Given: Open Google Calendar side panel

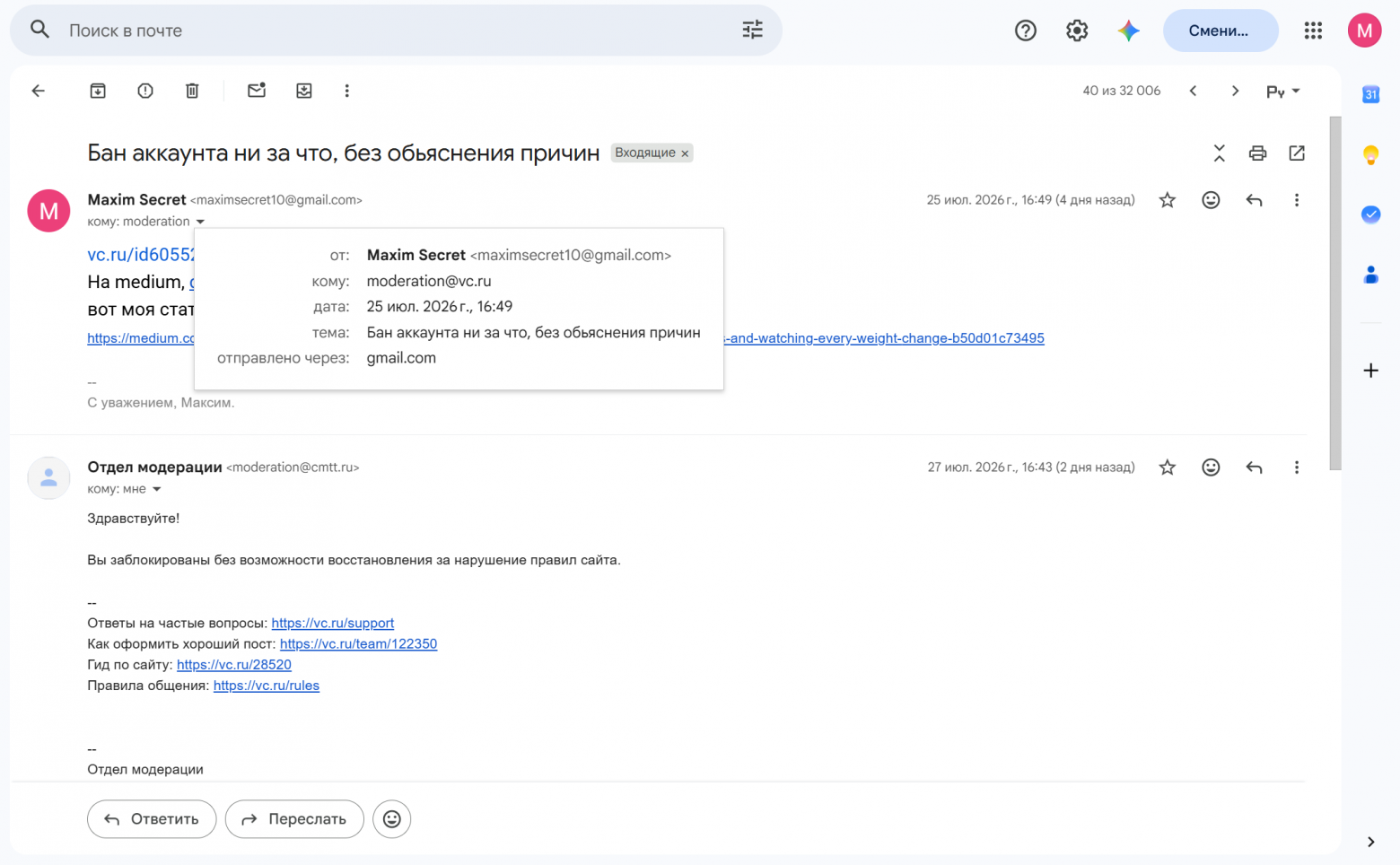Looking at the screenshot, I should tap(1370, 94).
